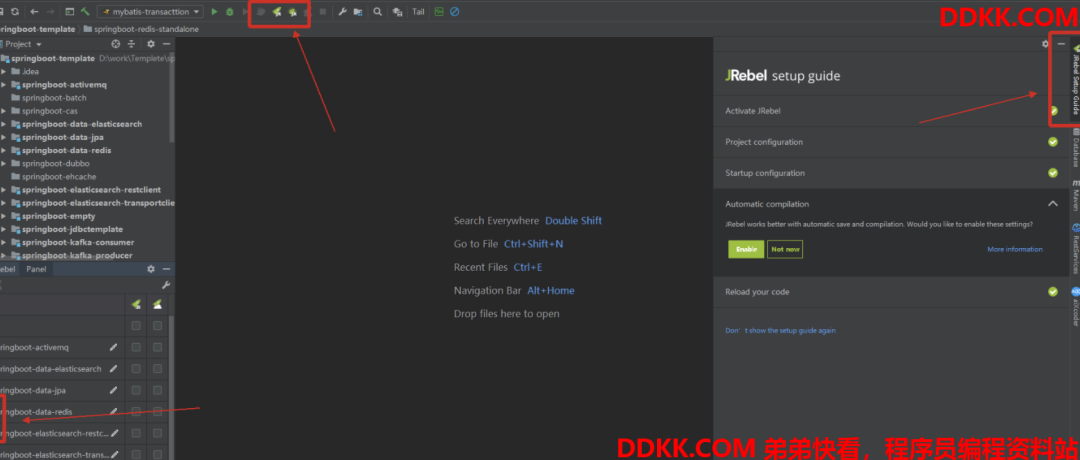Edit springboot-data-elasticsearch with pencil icon
1080x460 pixels.
114,369
